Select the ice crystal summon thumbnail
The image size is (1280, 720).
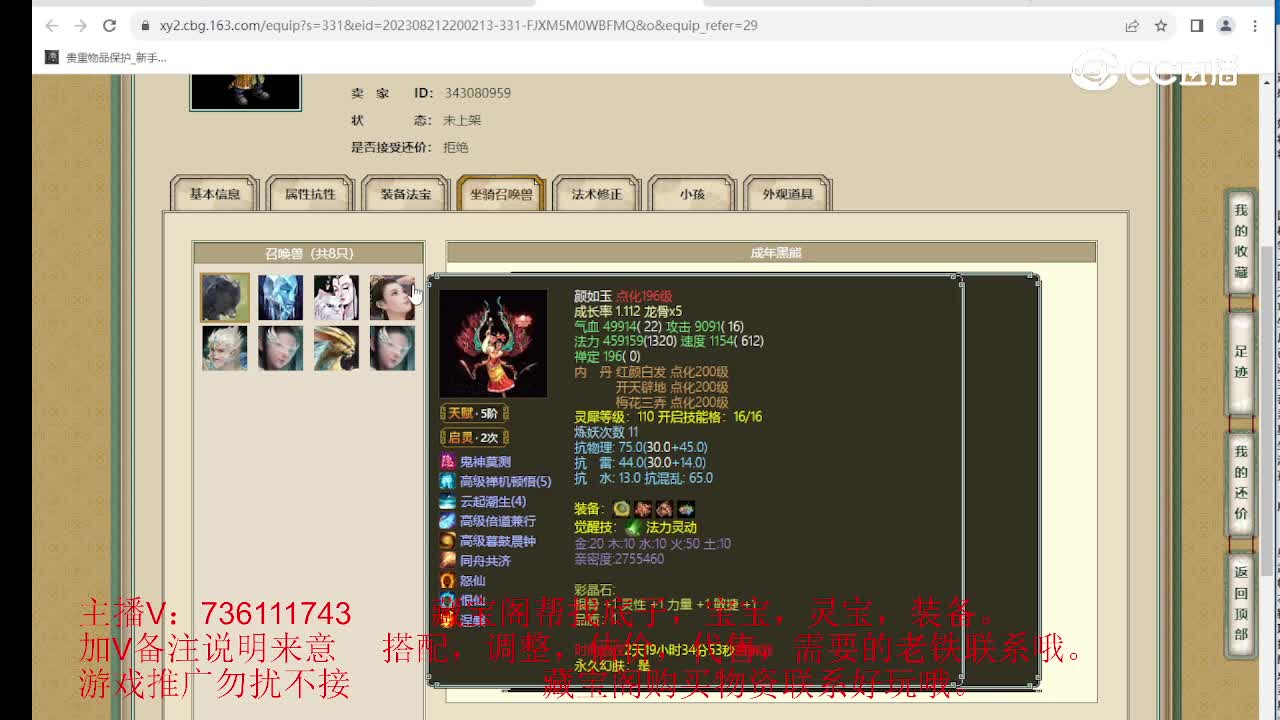[280, 297]
